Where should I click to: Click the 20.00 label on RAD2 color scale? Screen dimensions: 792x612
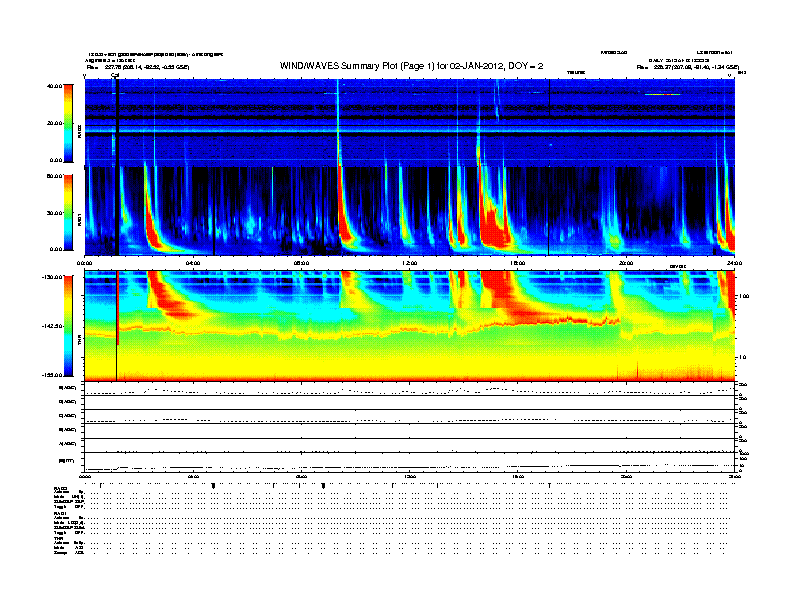pyautogui.click(x=54, y=123)
